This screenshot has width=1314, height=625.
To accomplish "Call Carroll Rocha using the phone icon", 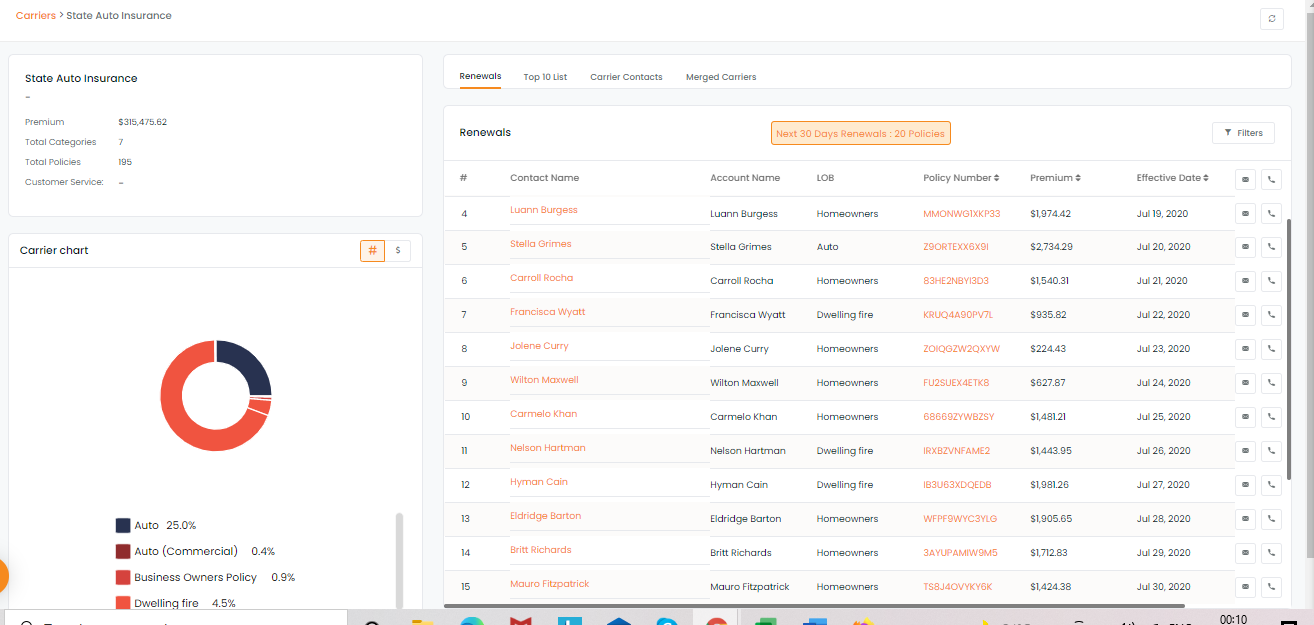I will [1271, 281].
